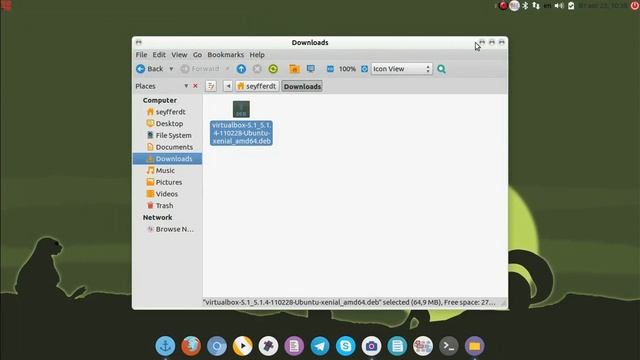
Task: Click the puzzle piece icon in dock
Action: [x=268, y=346]
